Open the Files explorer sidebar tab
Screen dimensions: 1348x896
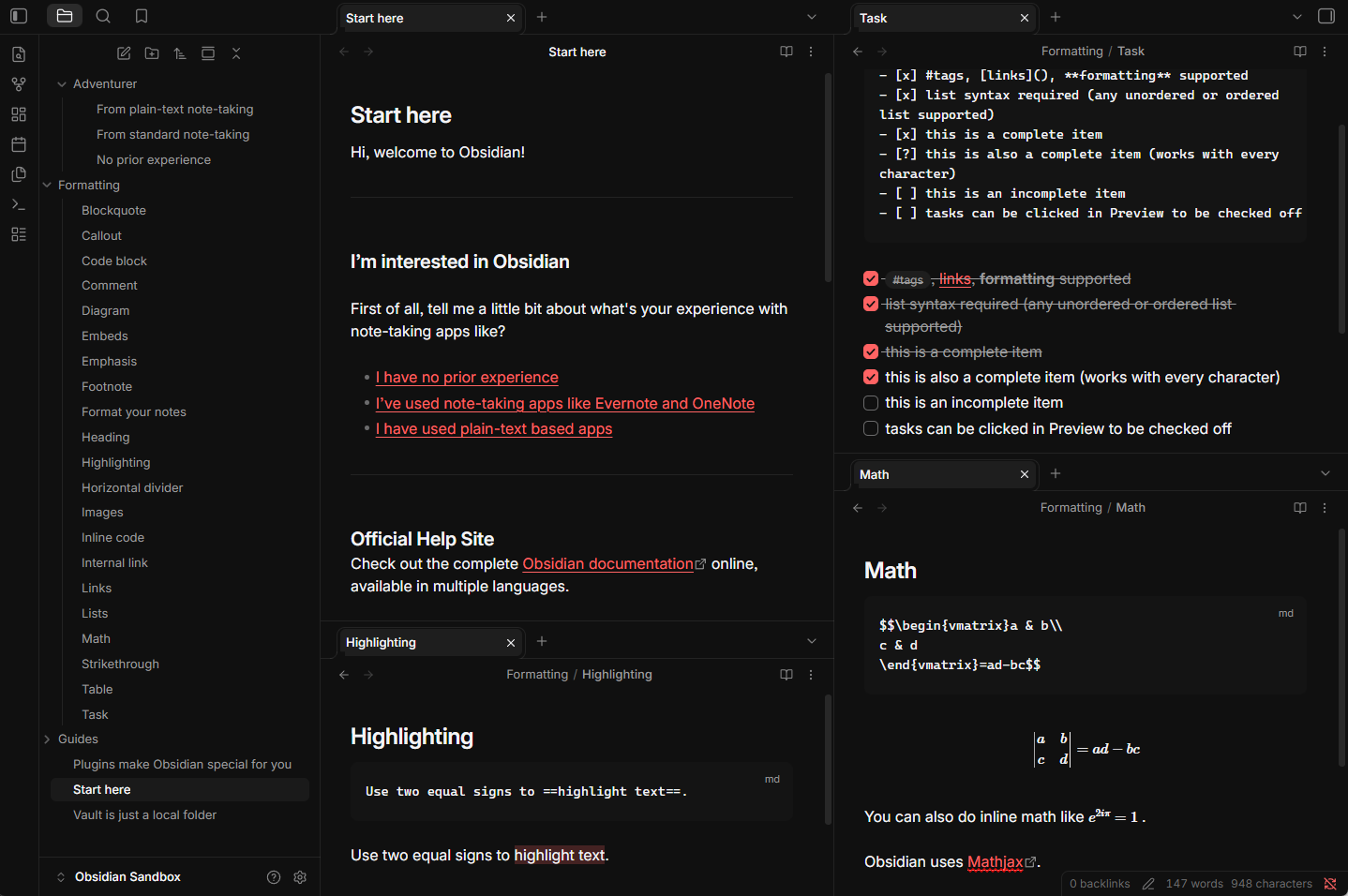65,16
